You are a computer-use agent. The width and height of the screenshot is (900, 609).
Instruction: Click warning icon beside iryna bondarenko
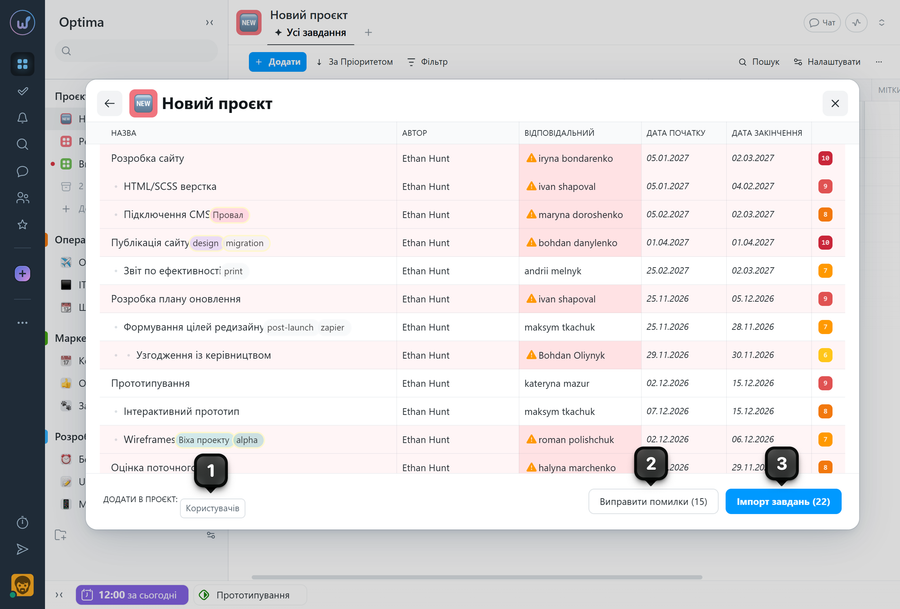pyautogui.click(x=532, y=158)
